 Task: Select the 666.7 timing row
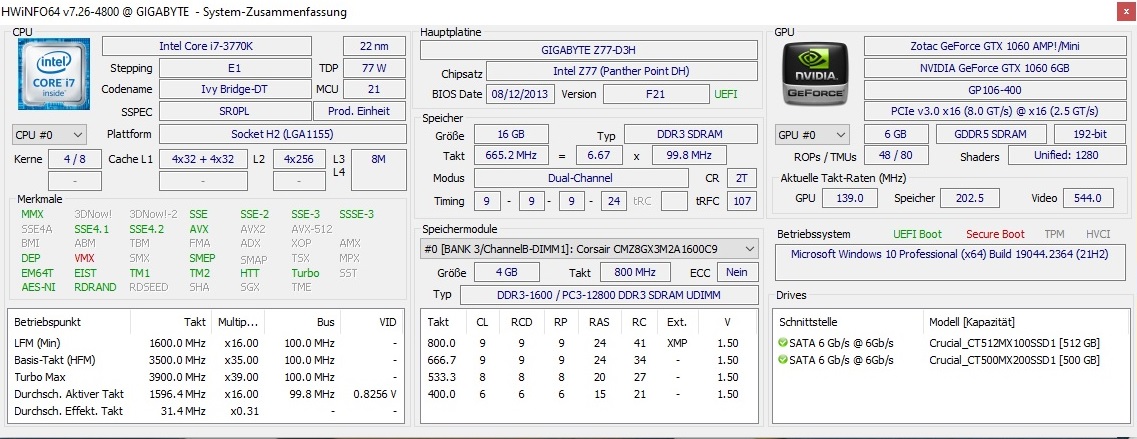tap(588, 360)
